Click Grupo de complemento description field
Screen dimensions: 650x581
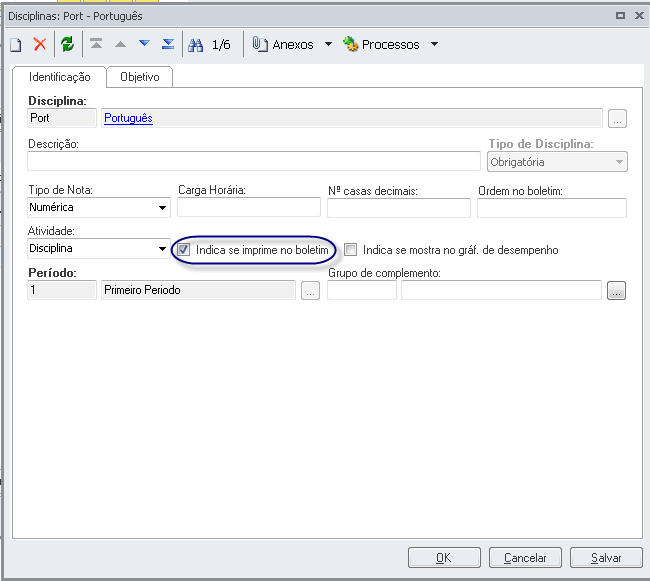click(501, 290)
